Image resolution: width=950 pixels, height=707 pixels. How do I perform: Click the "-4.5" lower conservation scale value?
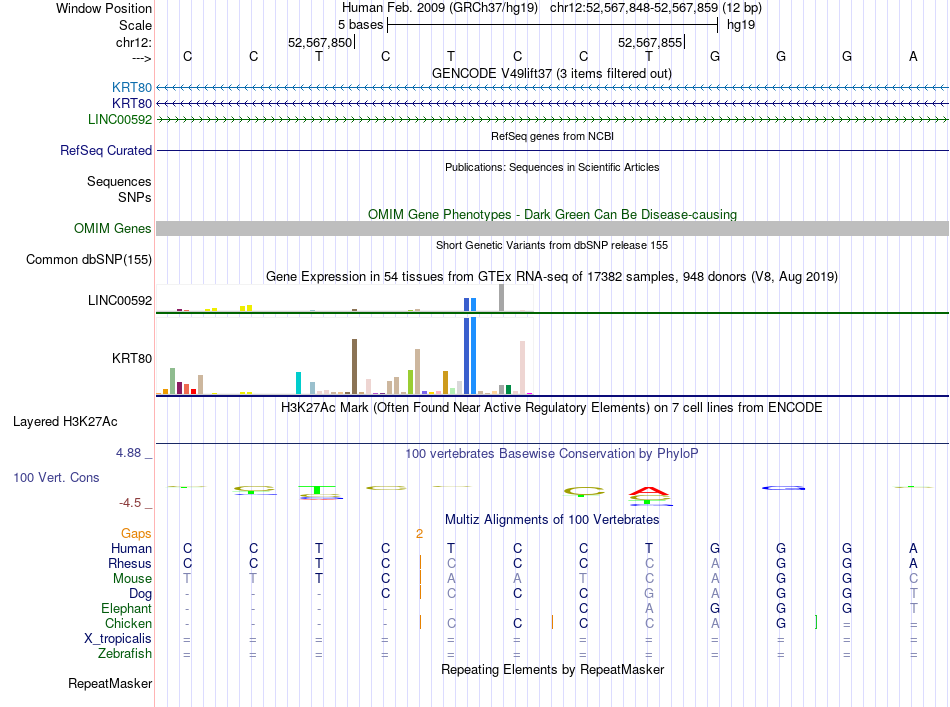[130, 503]
